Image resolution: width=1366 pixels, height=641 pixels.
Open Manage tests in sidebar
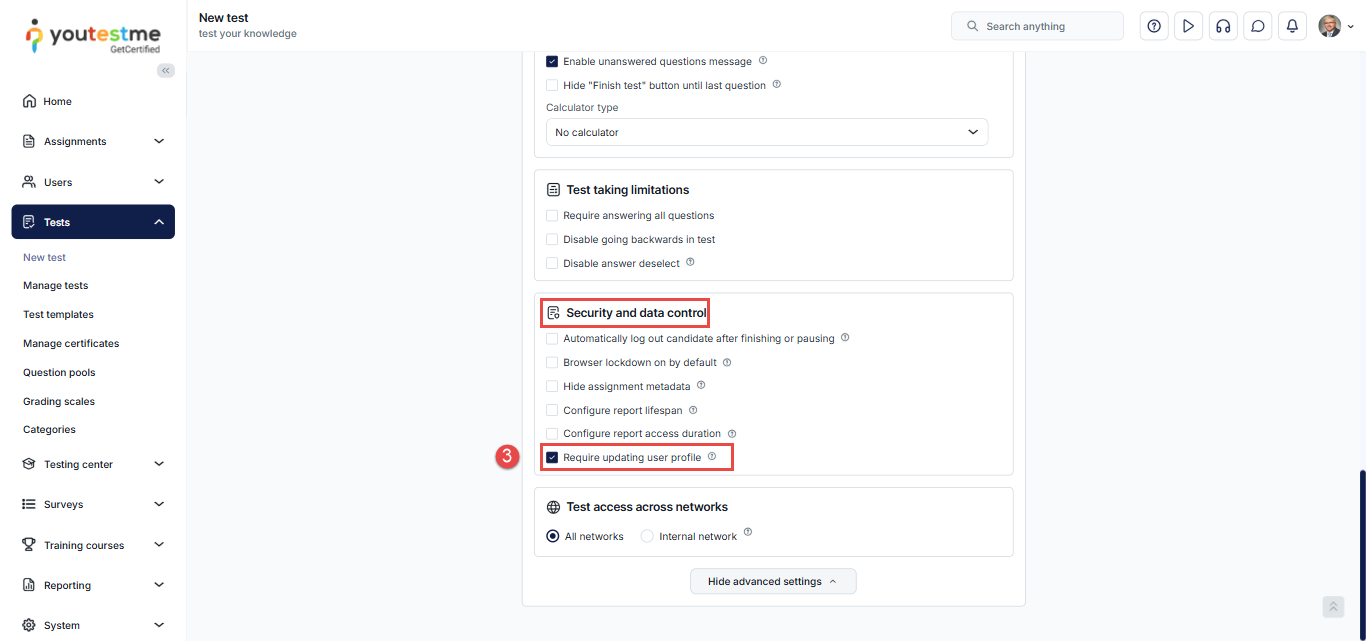(56, 286)
